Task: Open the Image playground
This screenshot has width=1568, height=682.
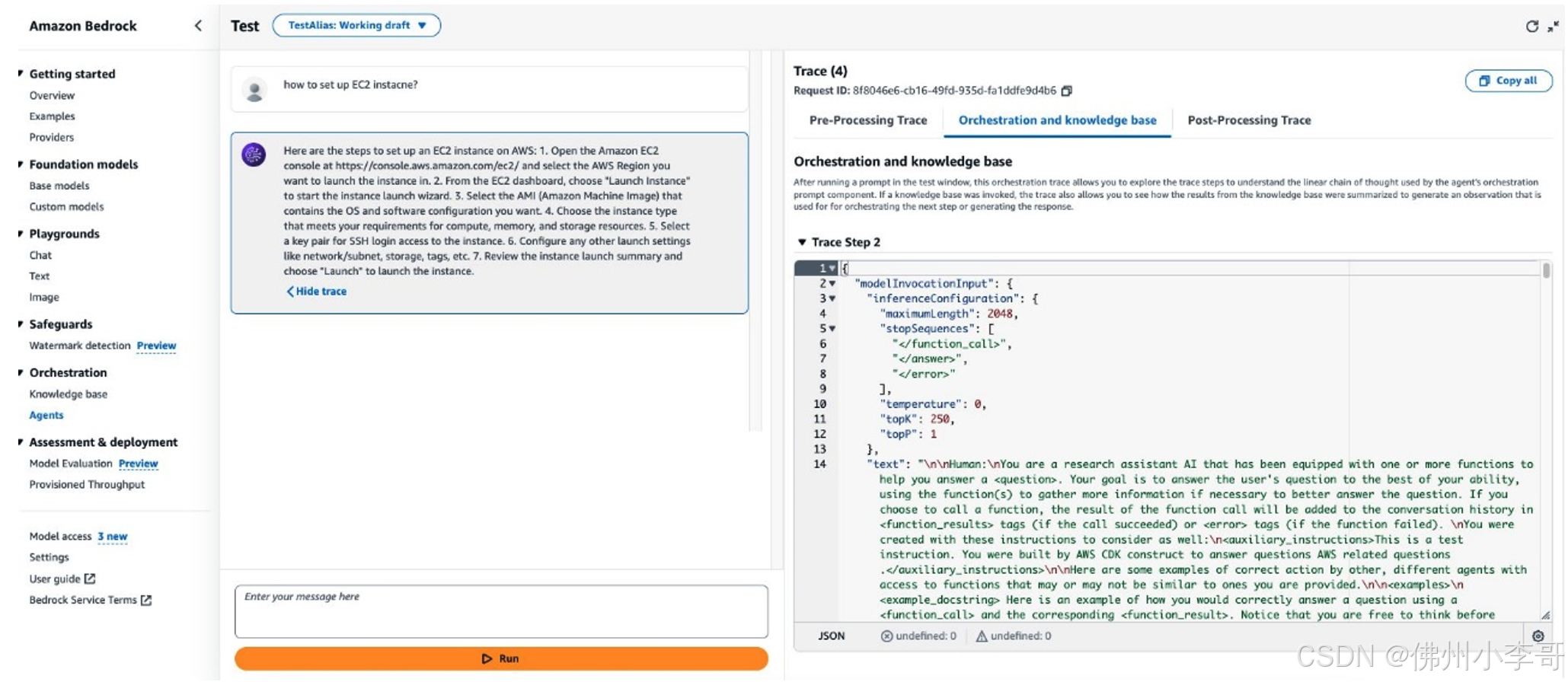Action: (x=44, y=297)
